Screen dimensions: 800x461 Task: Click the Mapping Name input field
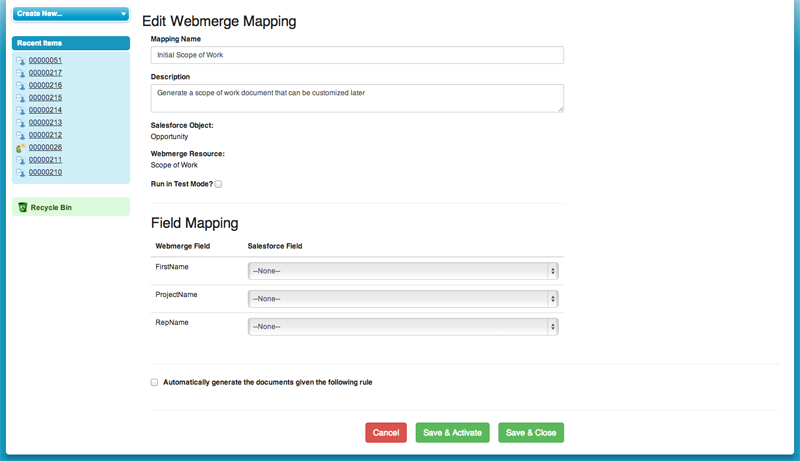(357, 55)
